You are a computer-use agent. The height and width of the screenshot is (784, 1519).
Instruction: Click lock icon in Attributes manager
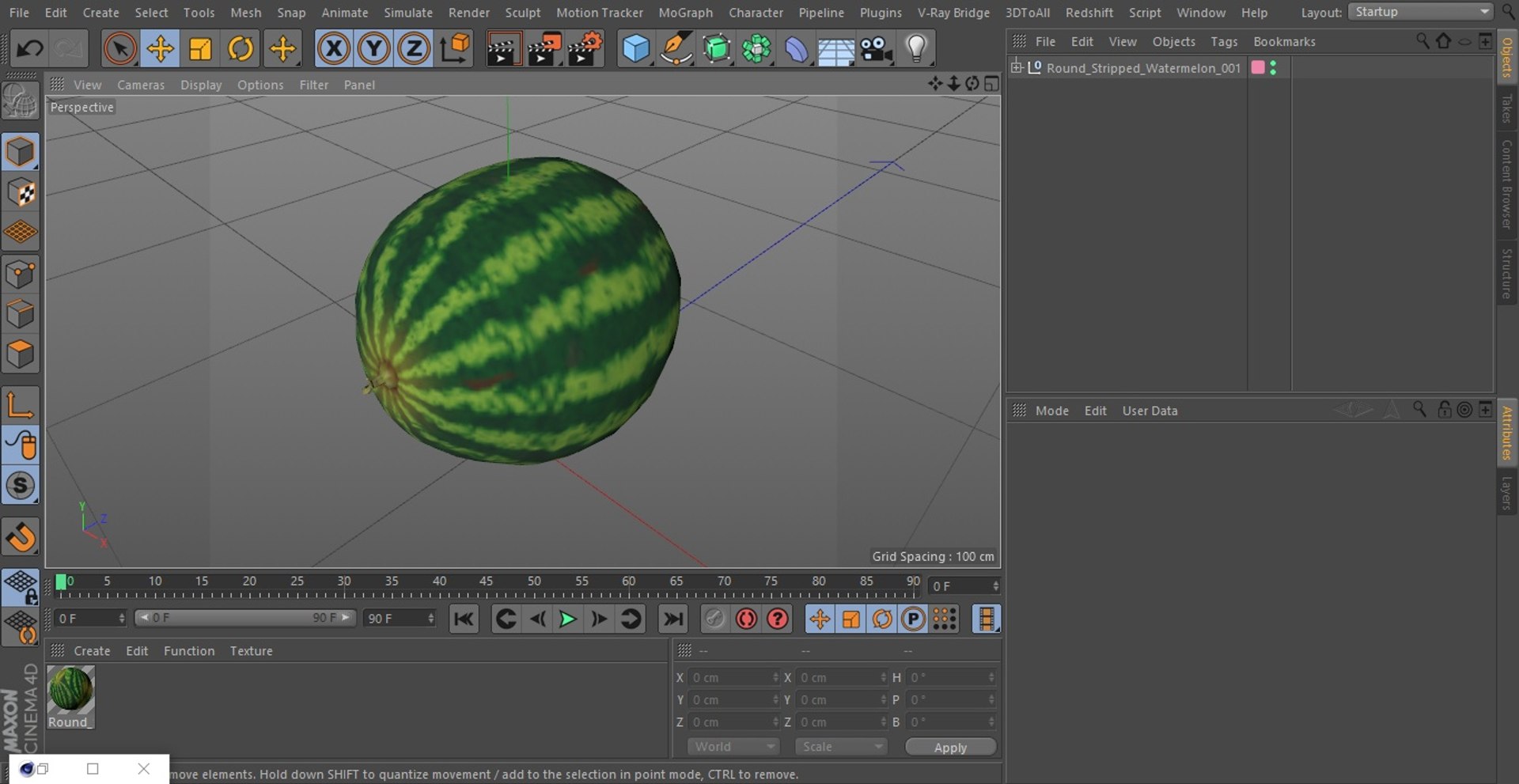tap(1444, 410)
